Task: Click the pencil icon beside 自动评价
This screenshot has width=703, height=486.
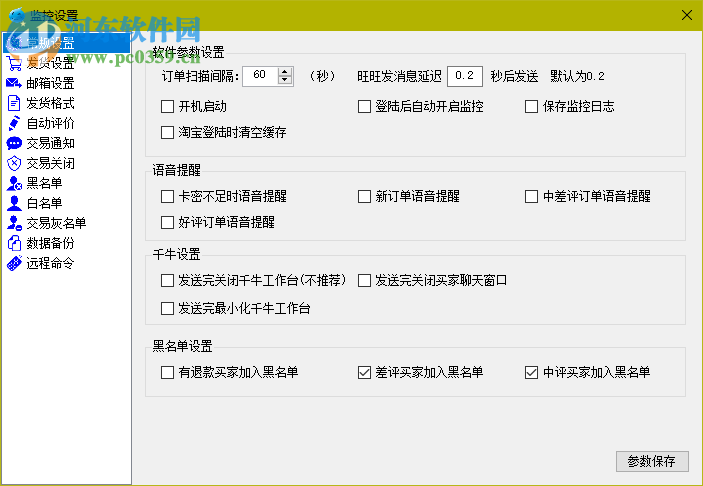Action: click(14, 123)
